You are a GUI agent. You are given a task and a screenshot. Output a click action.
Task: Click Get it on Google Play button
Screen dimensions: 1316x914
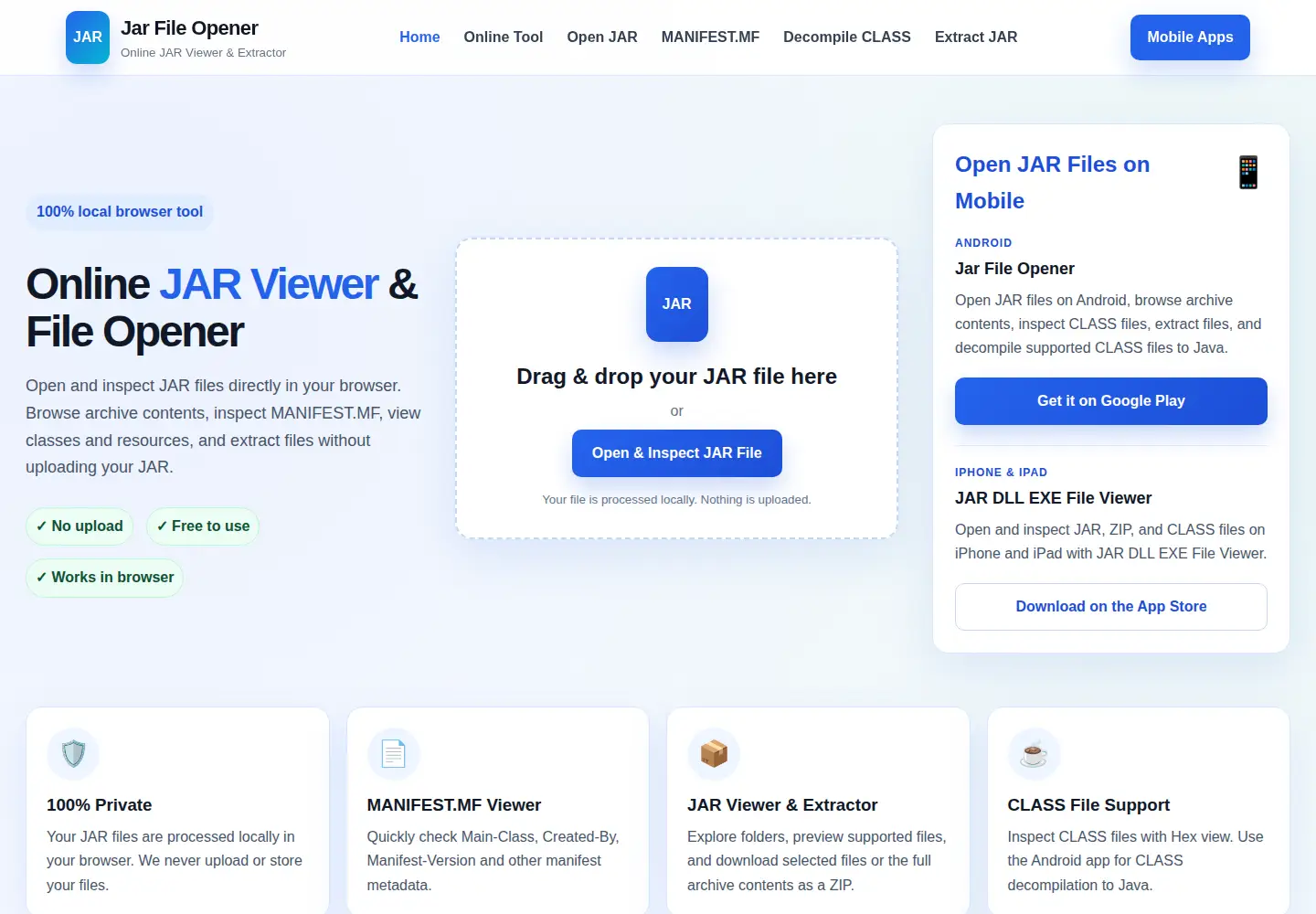pyautogui.click(x=1111, y=401)
